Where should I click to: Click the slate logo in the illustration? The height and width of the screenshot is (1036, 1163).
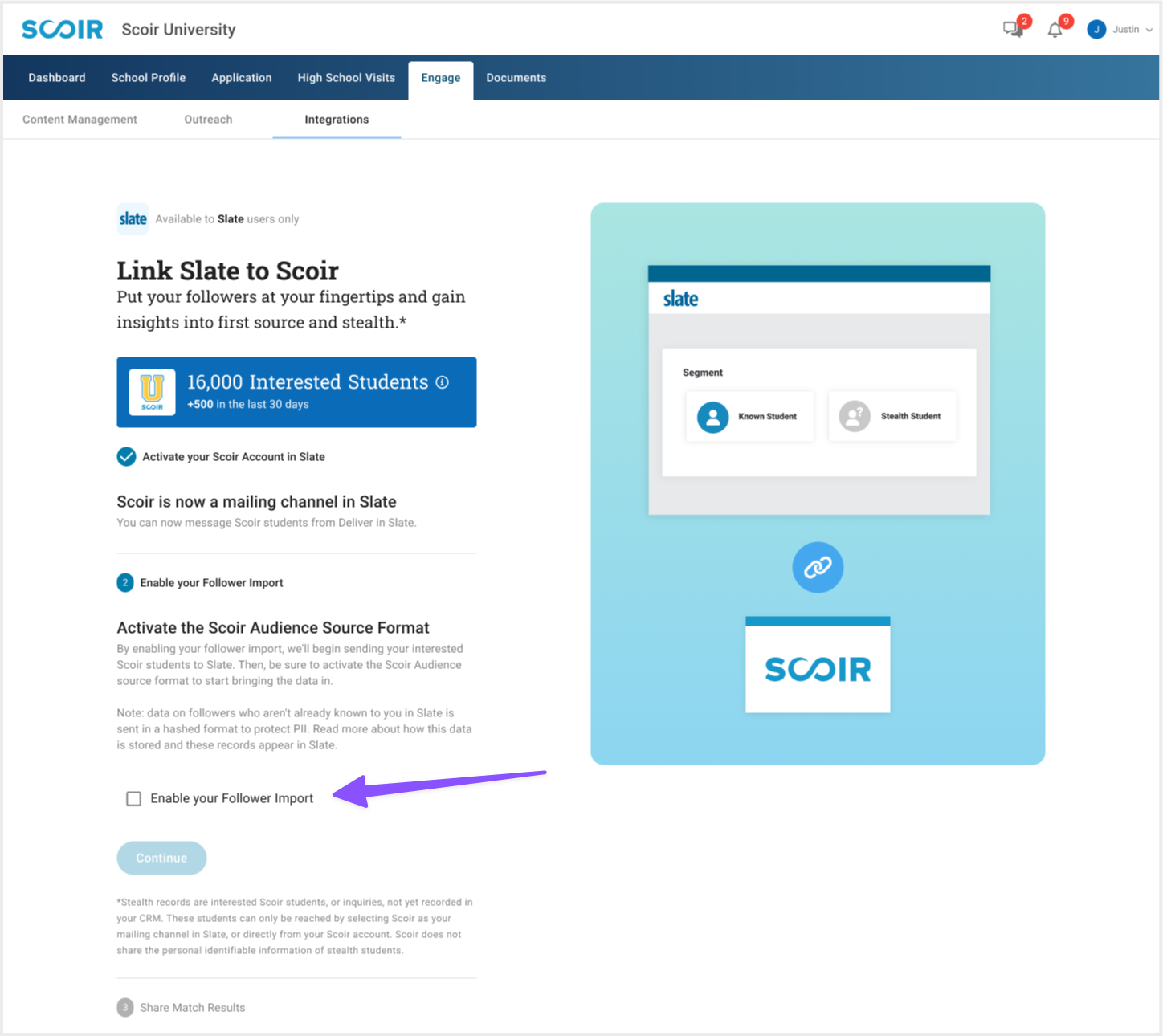680,299
